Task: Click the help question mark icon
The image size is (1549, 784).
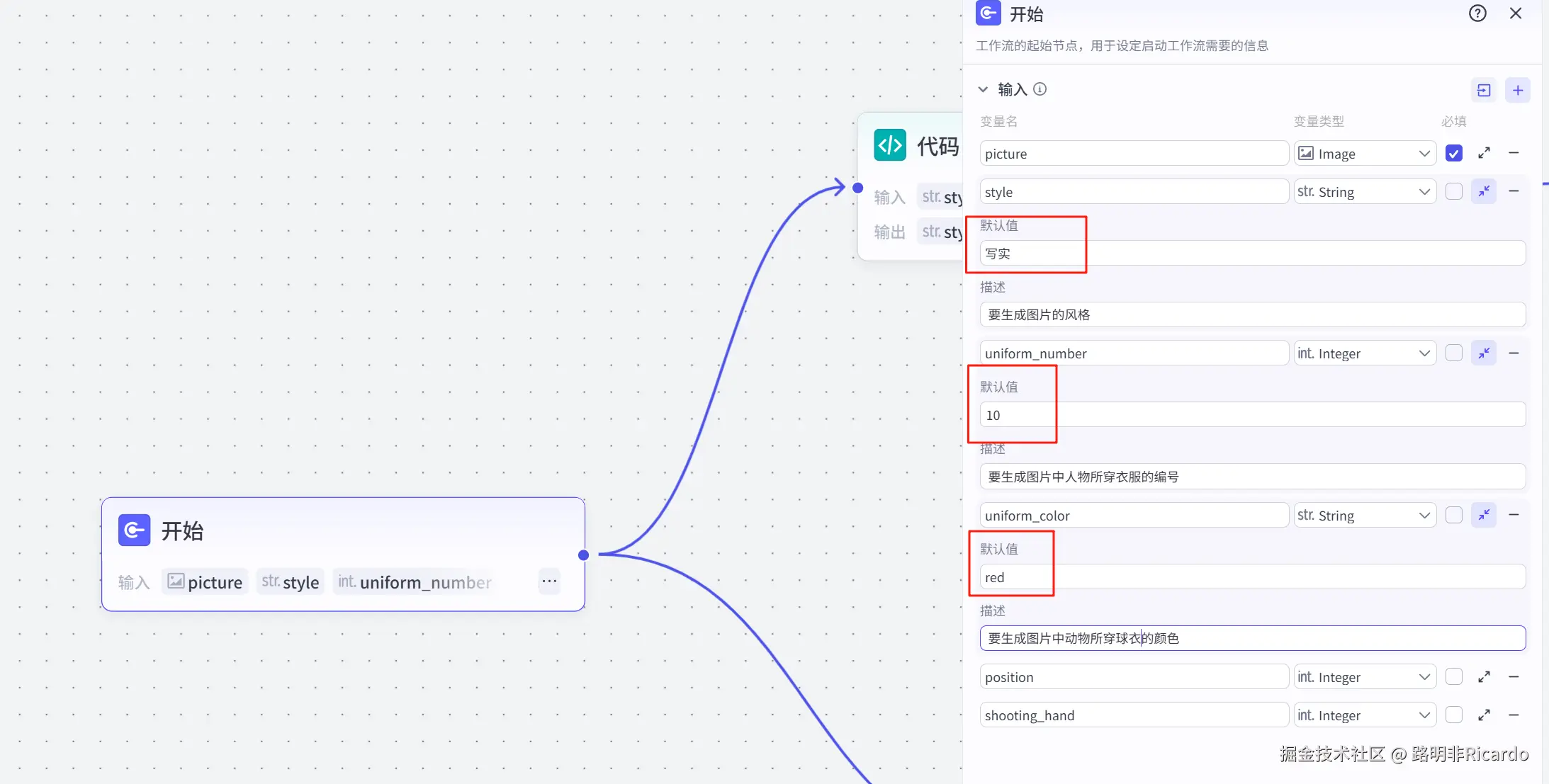Action: coord(1477,13)
